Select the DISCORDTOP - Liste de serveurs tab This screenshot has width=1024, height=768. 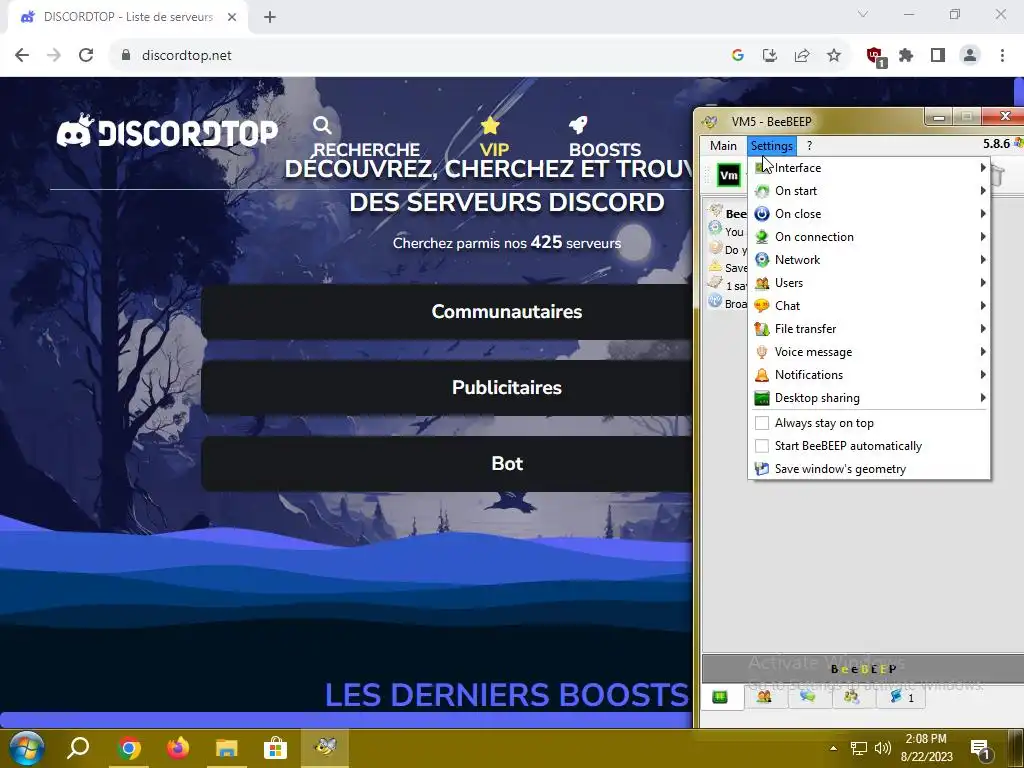(x=128, y=17)
